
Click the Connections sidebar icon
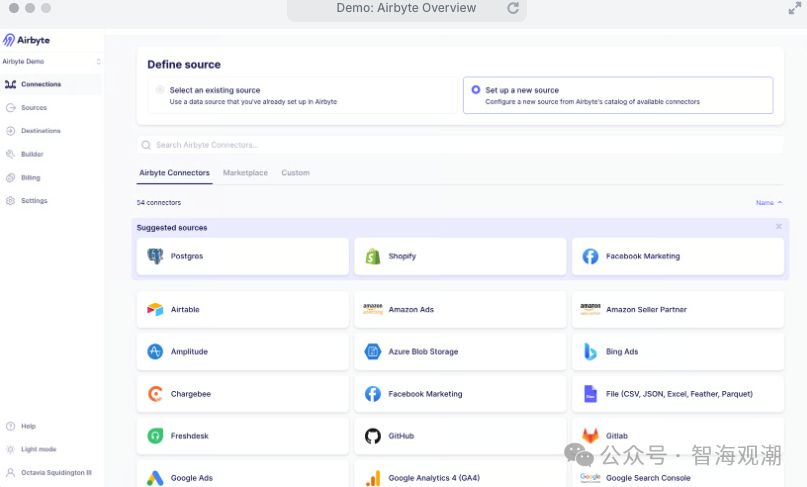coord(10,84)
